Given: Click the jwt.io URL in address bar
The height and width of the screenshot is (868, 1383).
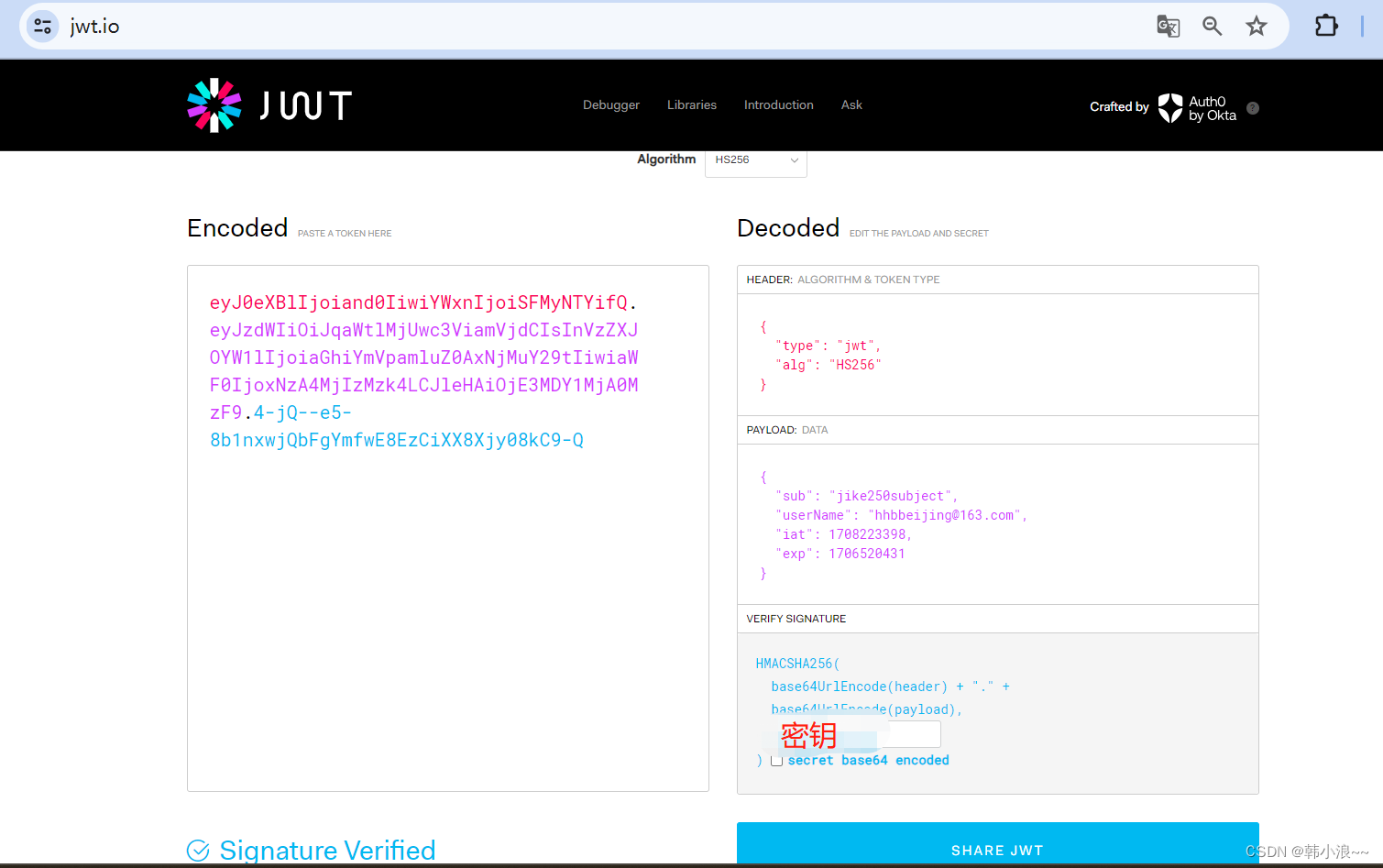Looking at the screenshot, I should (x=94, y=27).
